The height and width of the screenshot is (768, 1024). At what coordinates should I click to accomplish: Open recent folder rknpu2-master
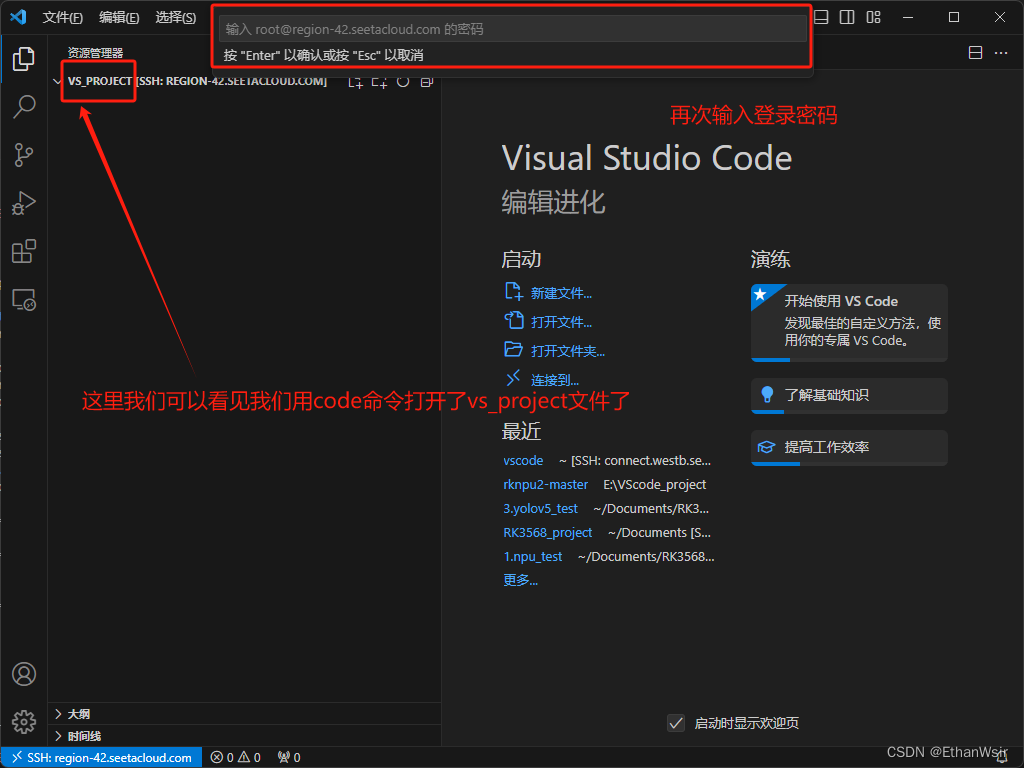[x=545, y=485]
